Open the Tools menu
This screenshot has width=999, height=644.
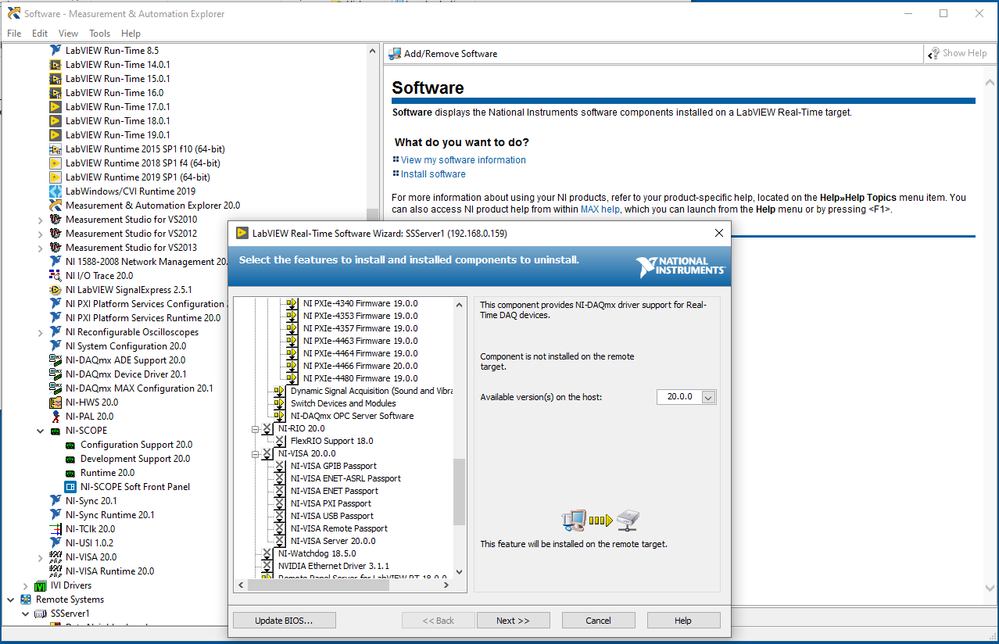click(x=99, y=33)
